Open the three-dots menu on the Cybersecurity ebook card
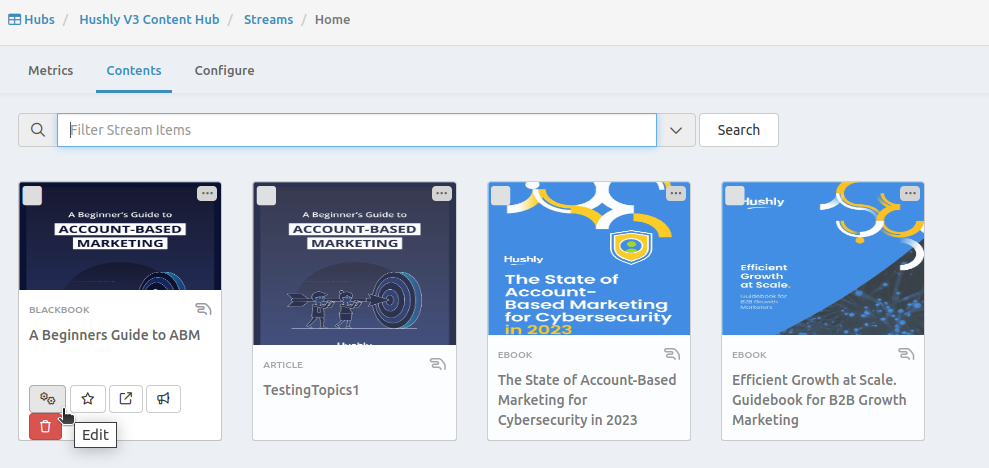Viewport: 989px width, 468px height. [676, 194]
